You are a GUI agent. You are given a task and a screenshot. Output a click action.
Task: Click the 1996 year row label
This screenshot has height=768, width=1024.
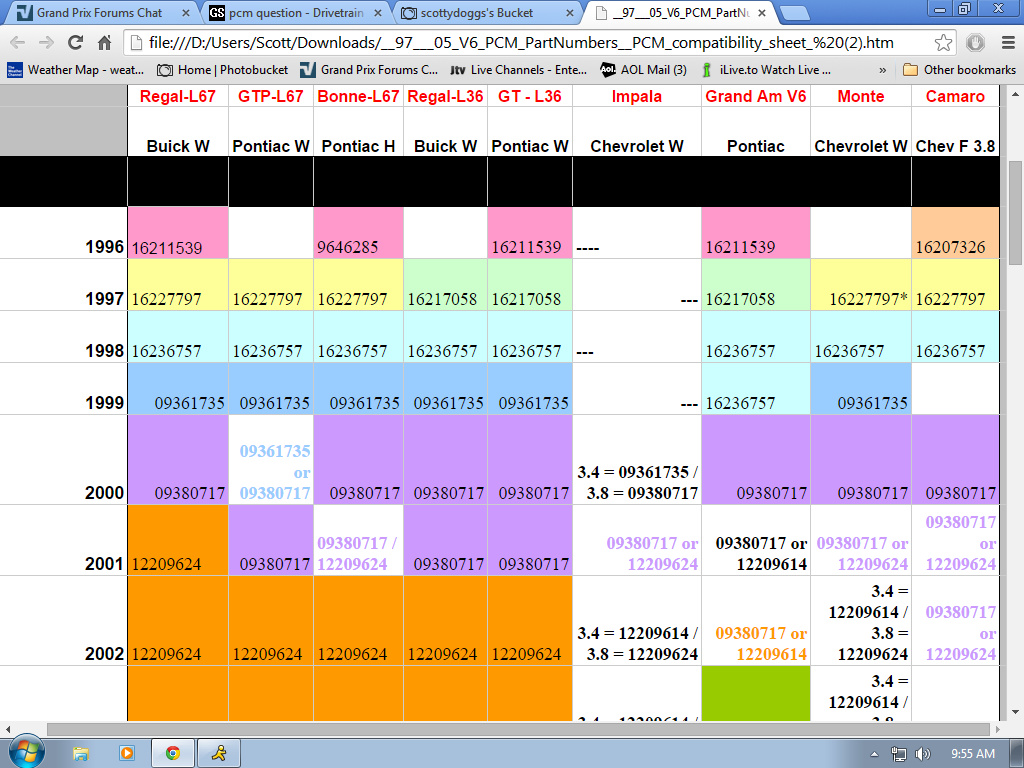(104, 247)
